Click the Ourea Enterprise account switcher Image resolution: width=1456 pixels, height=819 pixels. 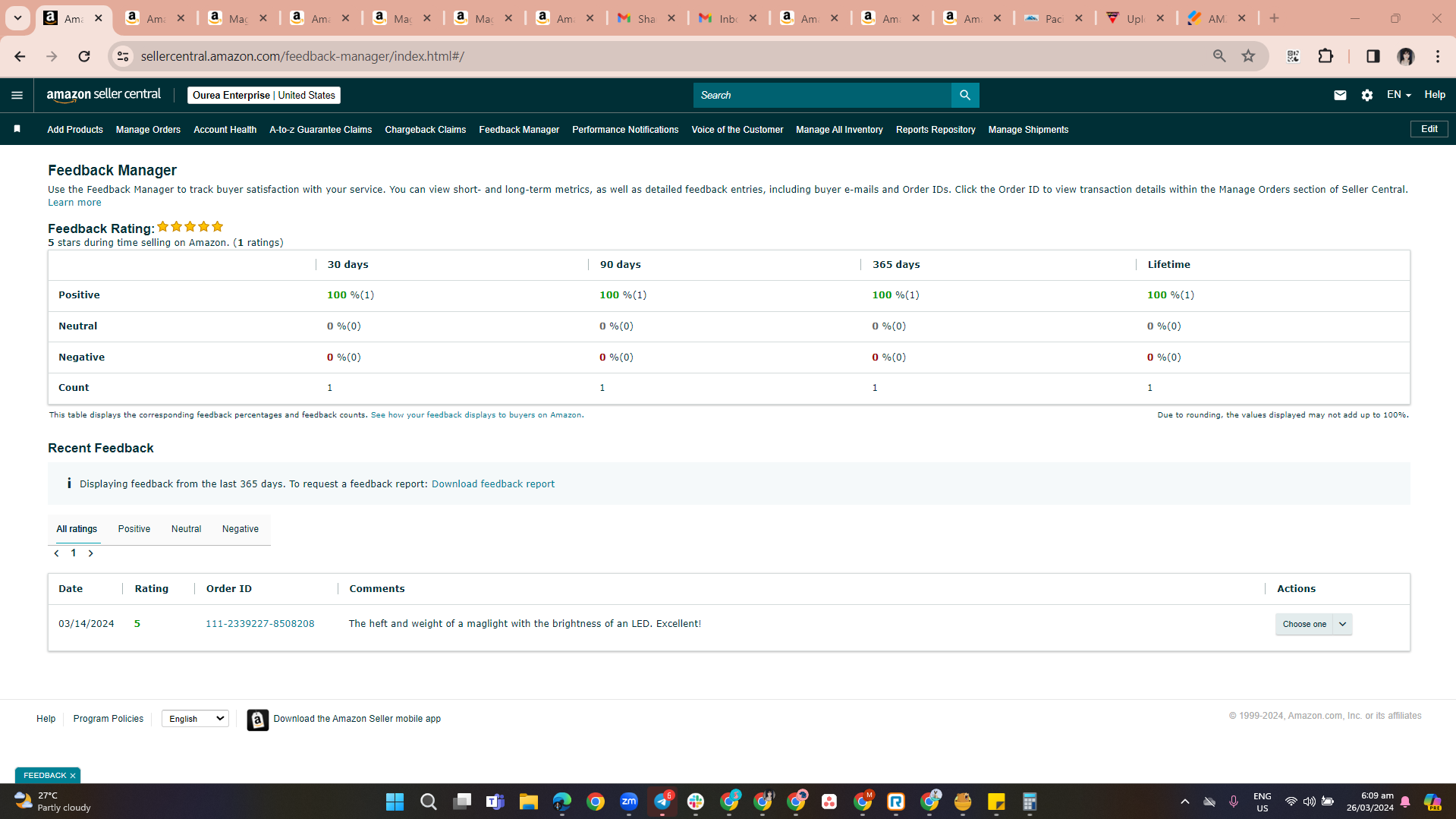tap(264, 96)
